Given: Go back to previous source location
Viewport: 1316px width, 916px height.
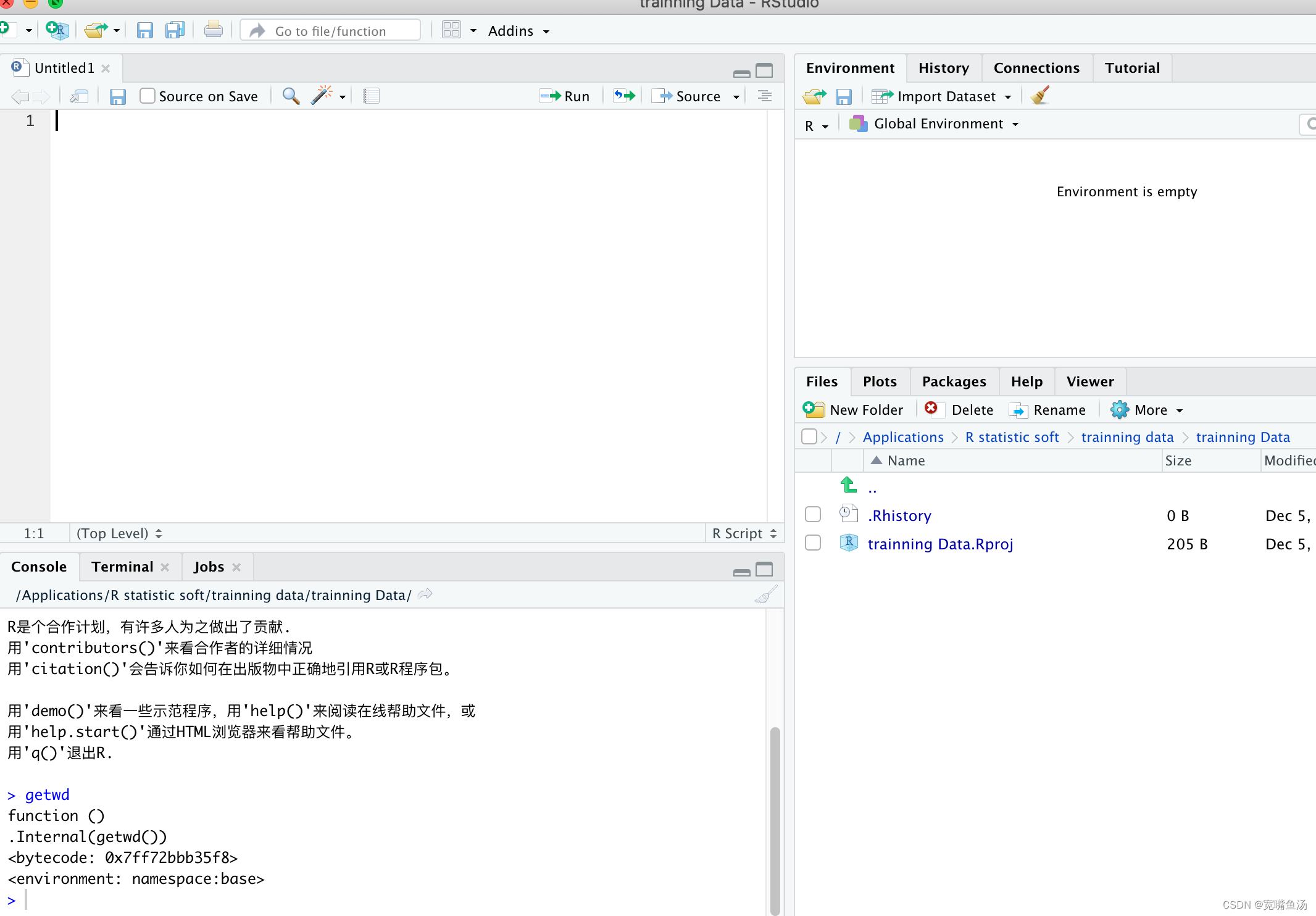Looking at the screenshot, I should point(20,96).
